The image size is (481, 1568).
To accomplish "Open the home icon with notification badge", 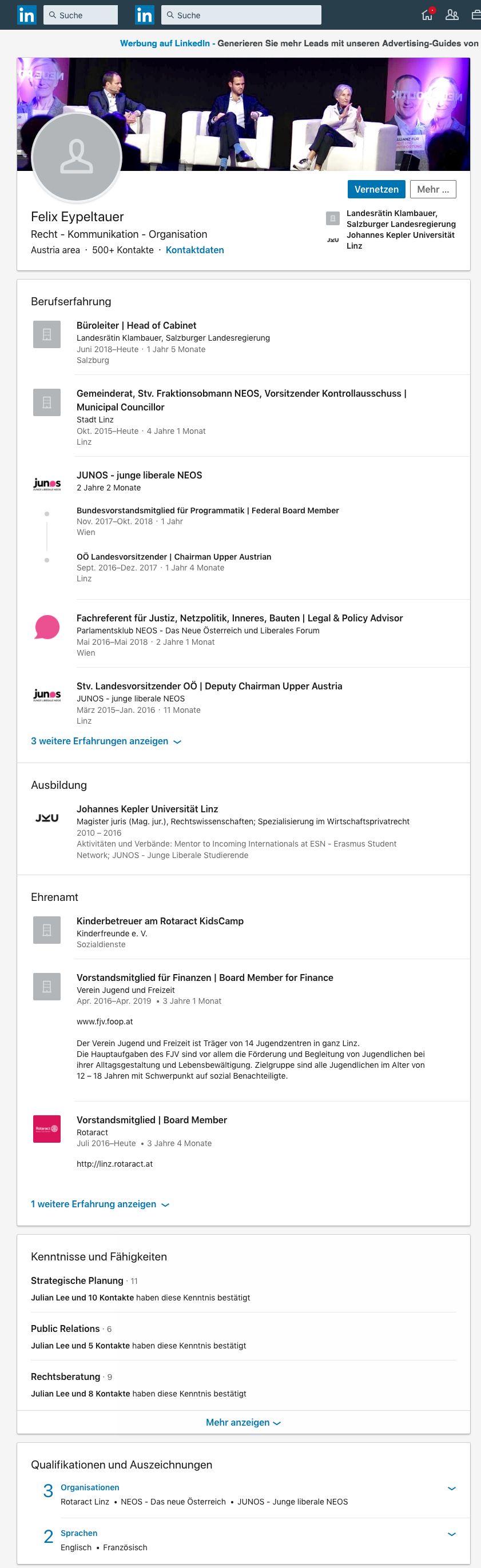I will [427, 14].
